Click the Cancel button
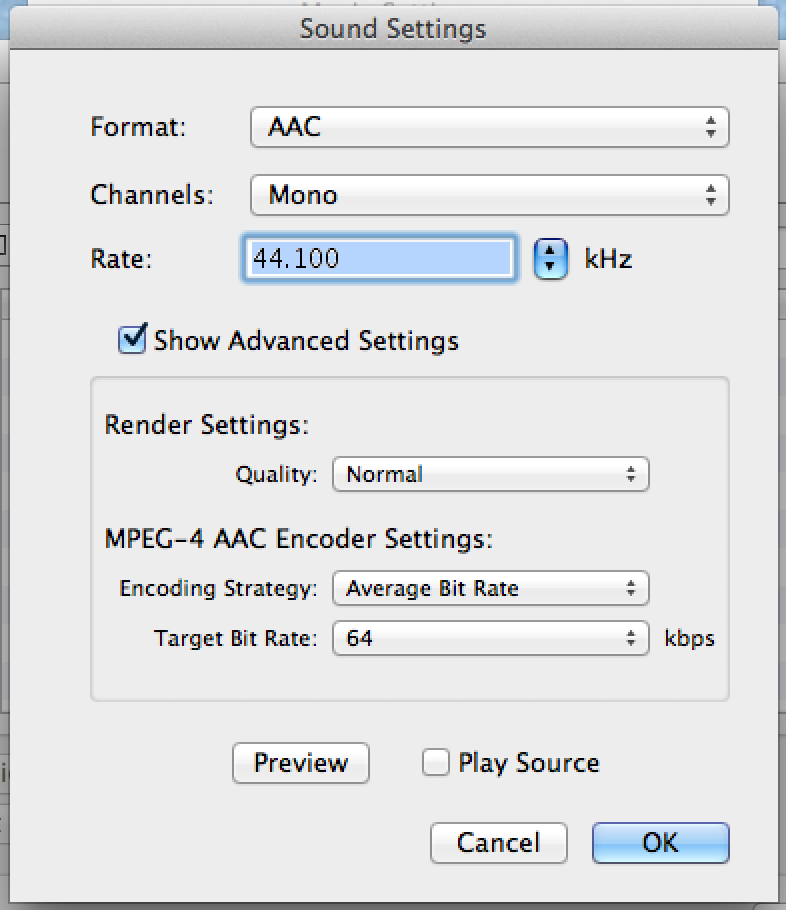Screen dimensions: 786x910 point(499,843)
